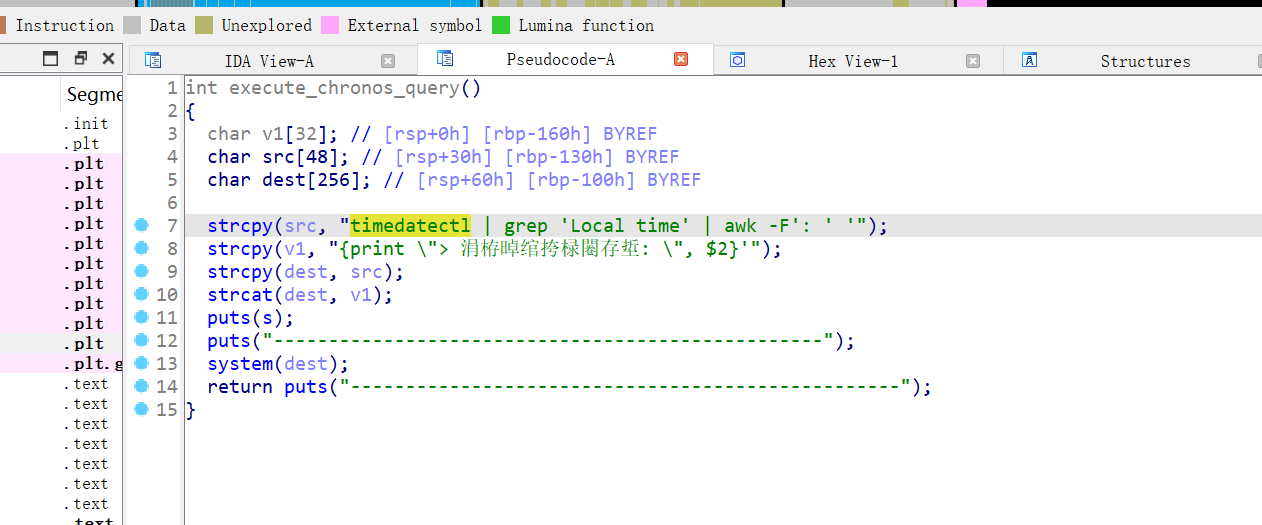Click function name execute_chronos_query
Image resolution: width=1262 pixels, height=525 pixels.
[x=344, y=88]
